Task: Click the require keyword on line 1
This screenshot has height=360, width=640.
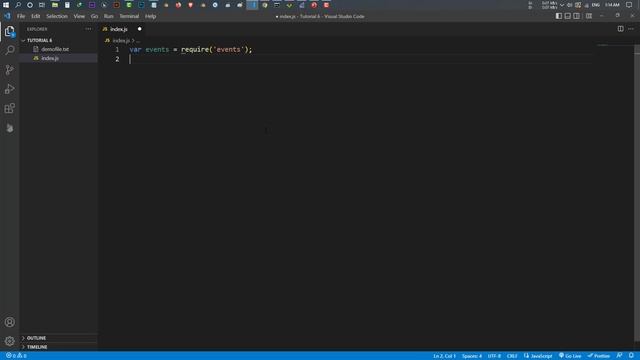Action: [x=195, y=49]
